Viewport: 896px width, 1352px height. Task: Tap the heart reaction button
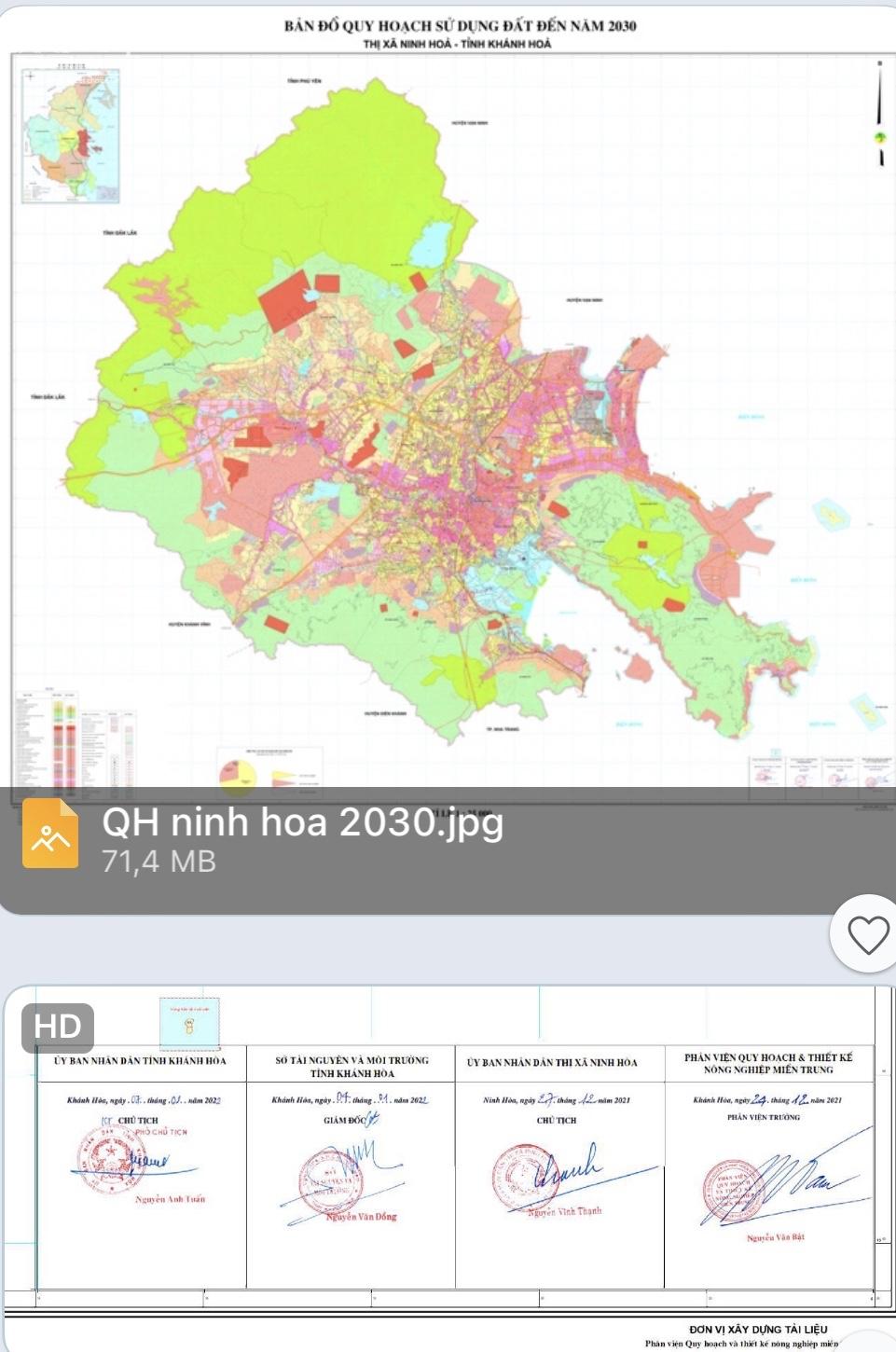[867, 934]
